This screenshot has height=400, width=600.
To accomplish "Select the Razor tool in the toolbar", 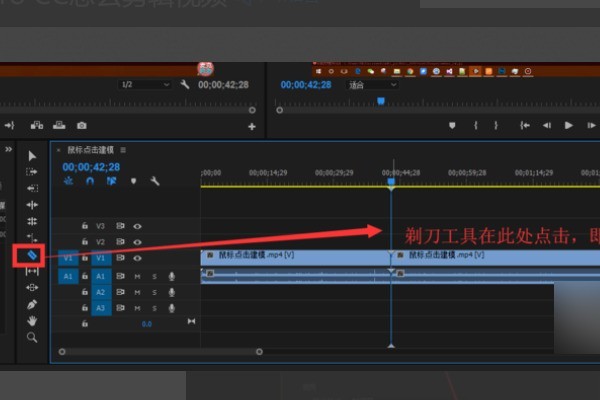I will (32, 256).
